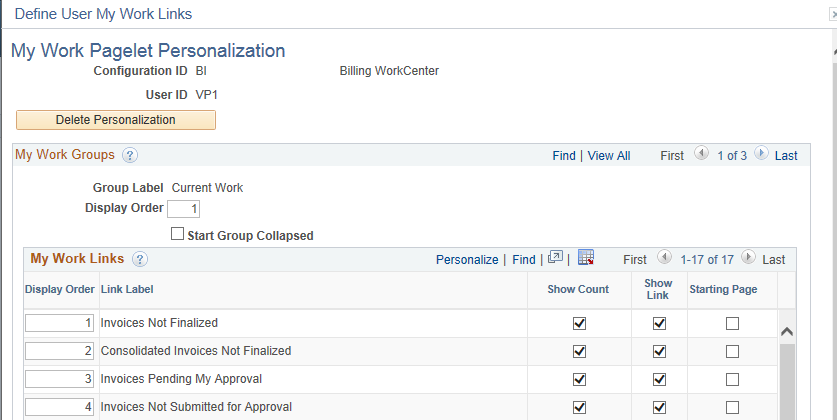Click the Display Order field under Group Label
Viewport: 837px width, 420px height.
coord(184,209)
